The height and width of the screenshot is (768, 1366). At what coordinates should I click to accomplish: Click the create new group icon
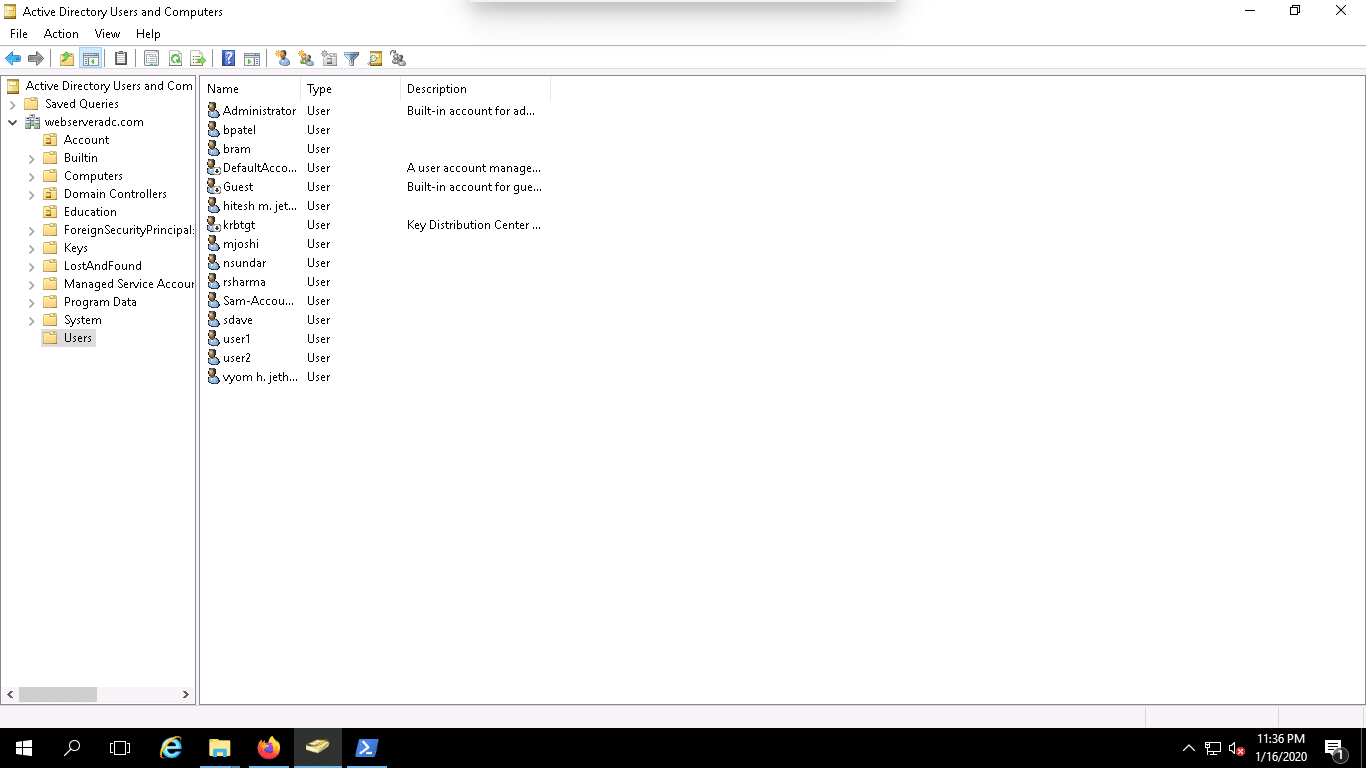[x=306, y=59]
